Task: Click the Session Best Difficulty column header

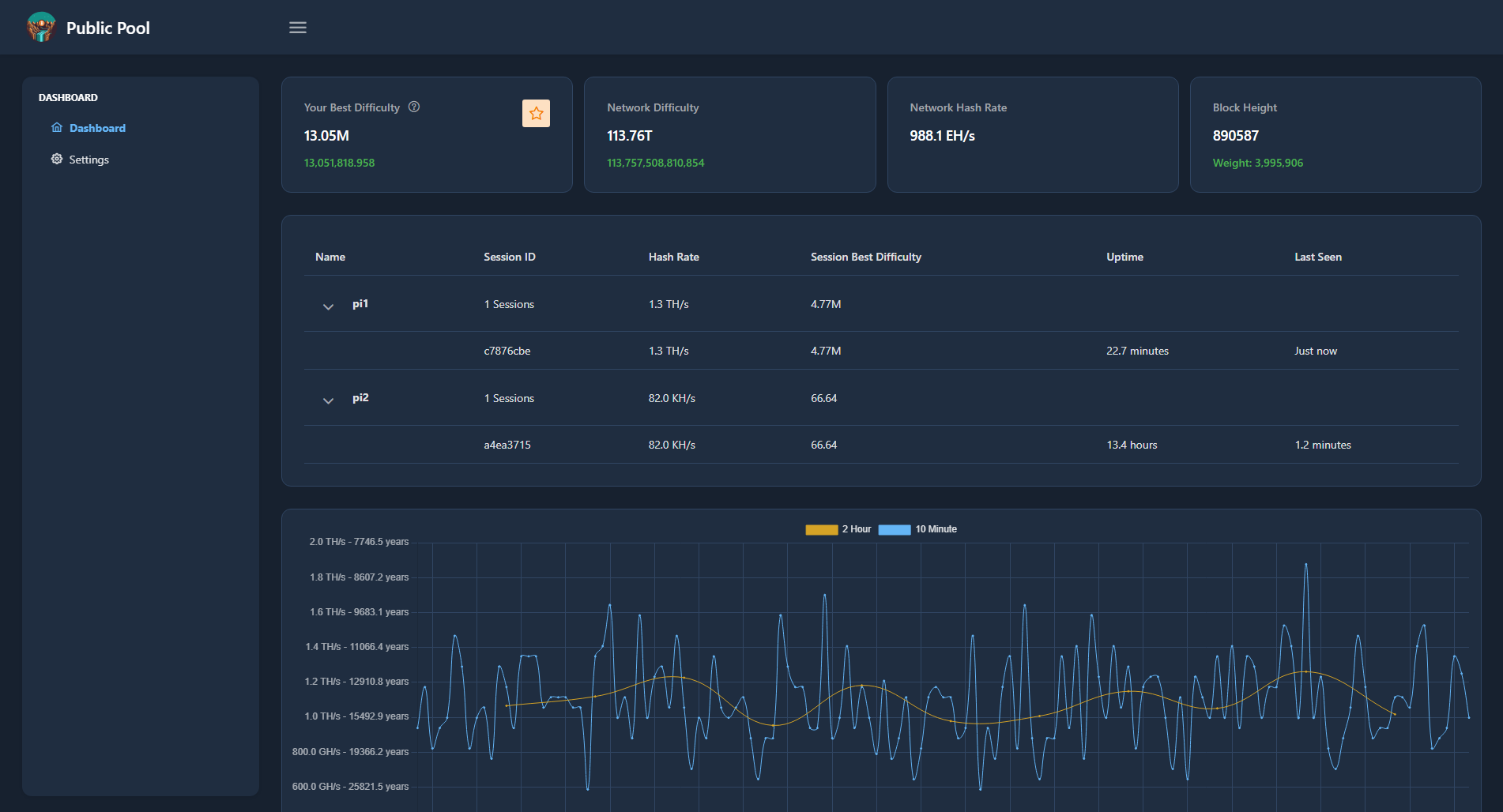Action: click(x=865, y=257)
